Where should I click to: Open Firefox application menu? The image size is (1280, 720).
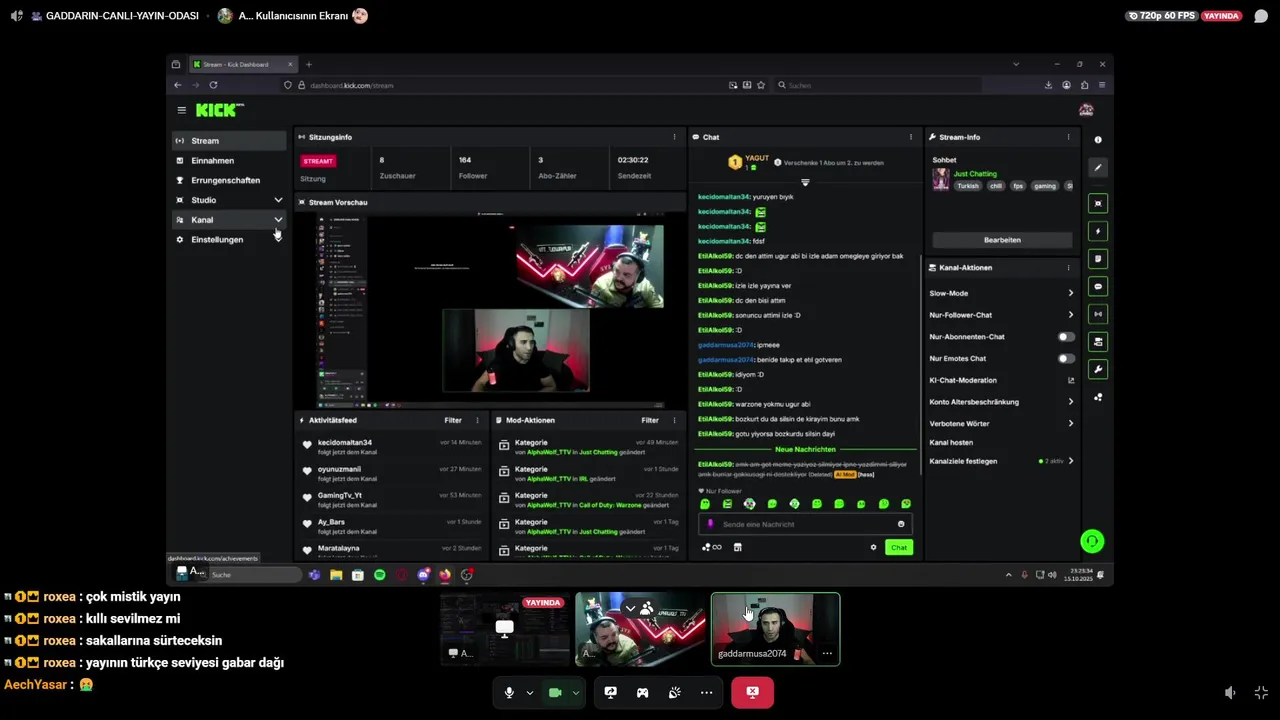click(x=1102, y=85)
